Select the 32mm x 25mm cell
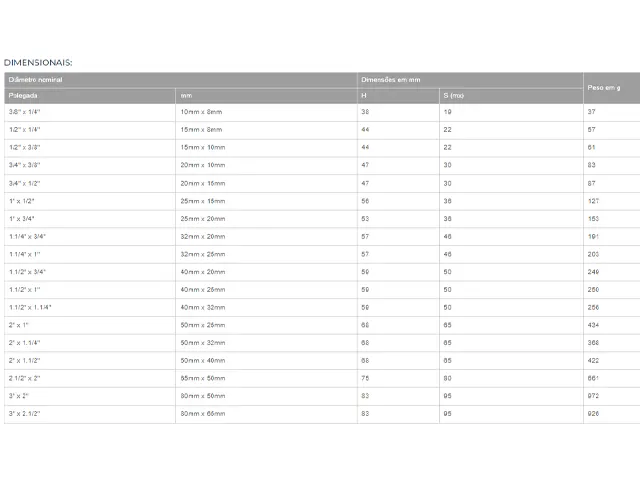The height and width of the screenshot is (480, 640). click(267, 254)
